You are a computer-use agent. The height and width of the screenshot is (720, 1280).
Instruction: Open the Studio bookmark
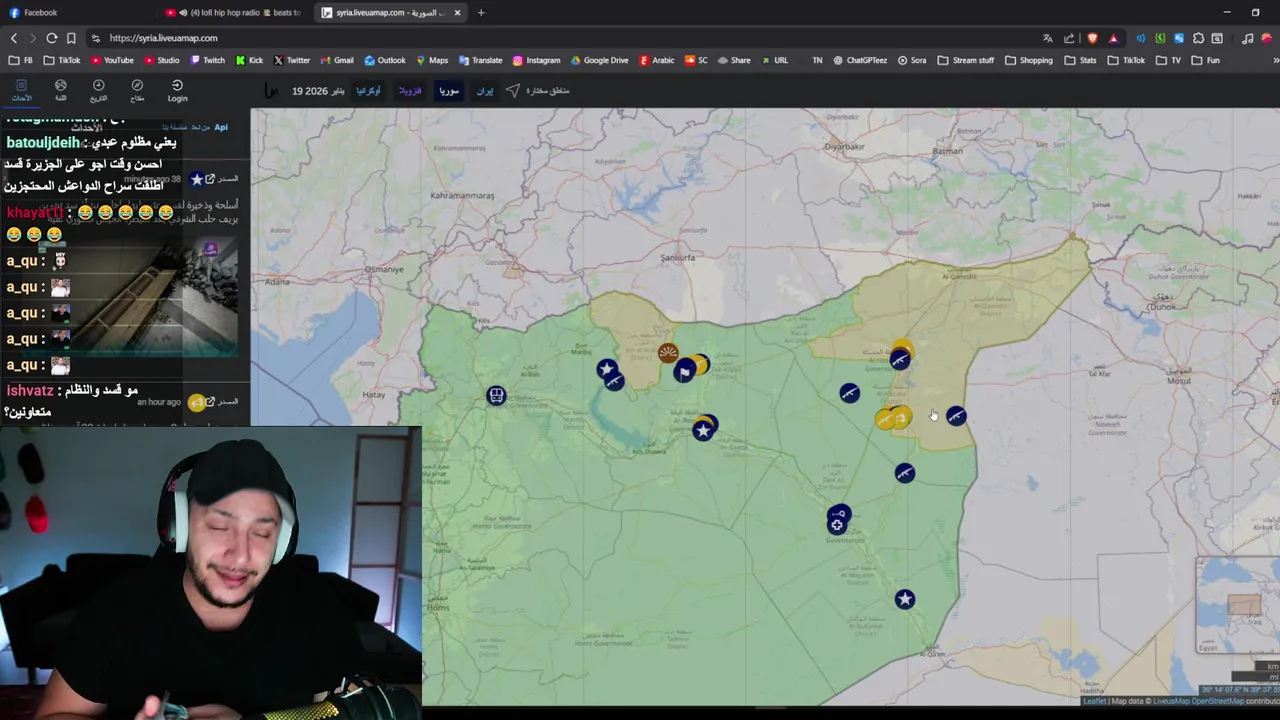click(162, 60)
